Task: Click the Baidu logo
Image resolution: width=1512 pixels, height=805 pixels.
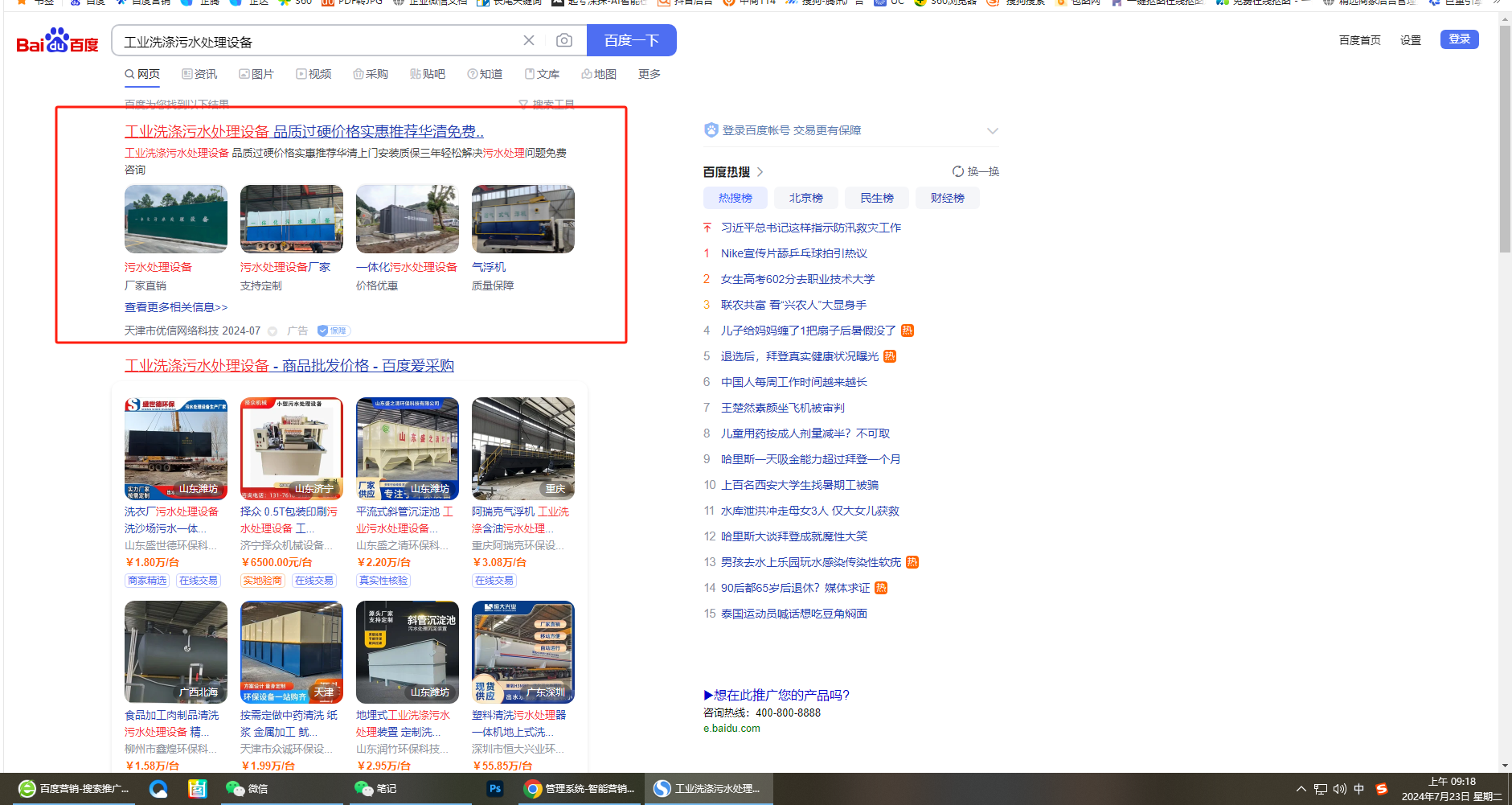Action: tap(57, 41)
